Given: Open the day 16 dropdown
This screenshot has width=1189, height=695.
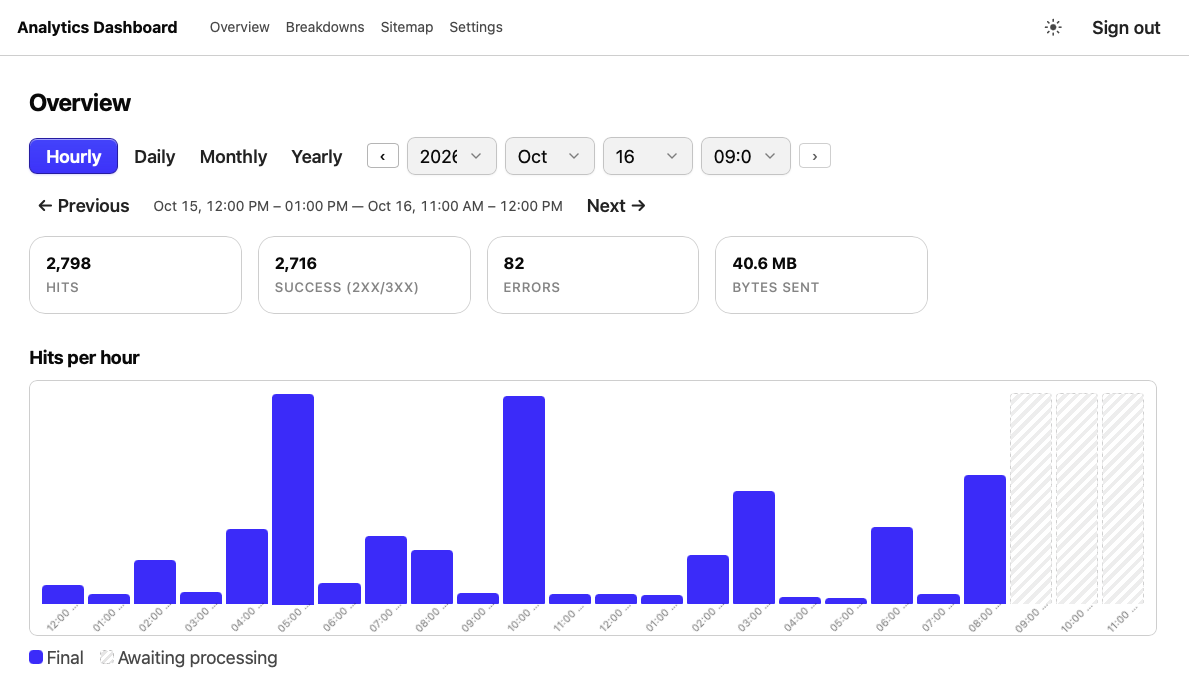Looking at the screenshot, I should pos(648,156).
